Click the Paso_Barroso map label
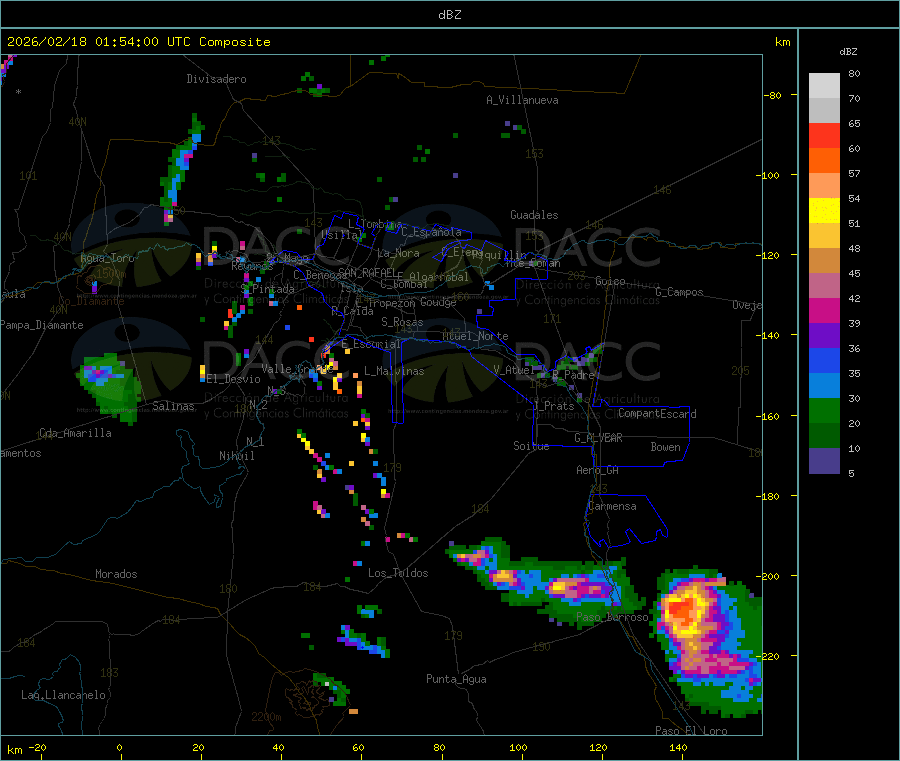The height and width of the screenshot is (761, 900). [x=612, y=617]
